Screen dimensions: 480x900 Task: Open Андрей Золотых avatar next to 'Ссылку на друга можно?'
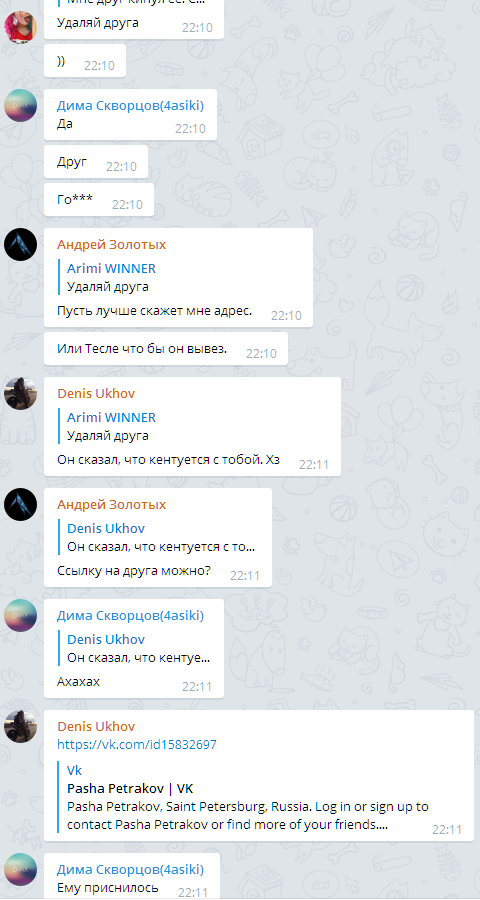pos(21,505)
